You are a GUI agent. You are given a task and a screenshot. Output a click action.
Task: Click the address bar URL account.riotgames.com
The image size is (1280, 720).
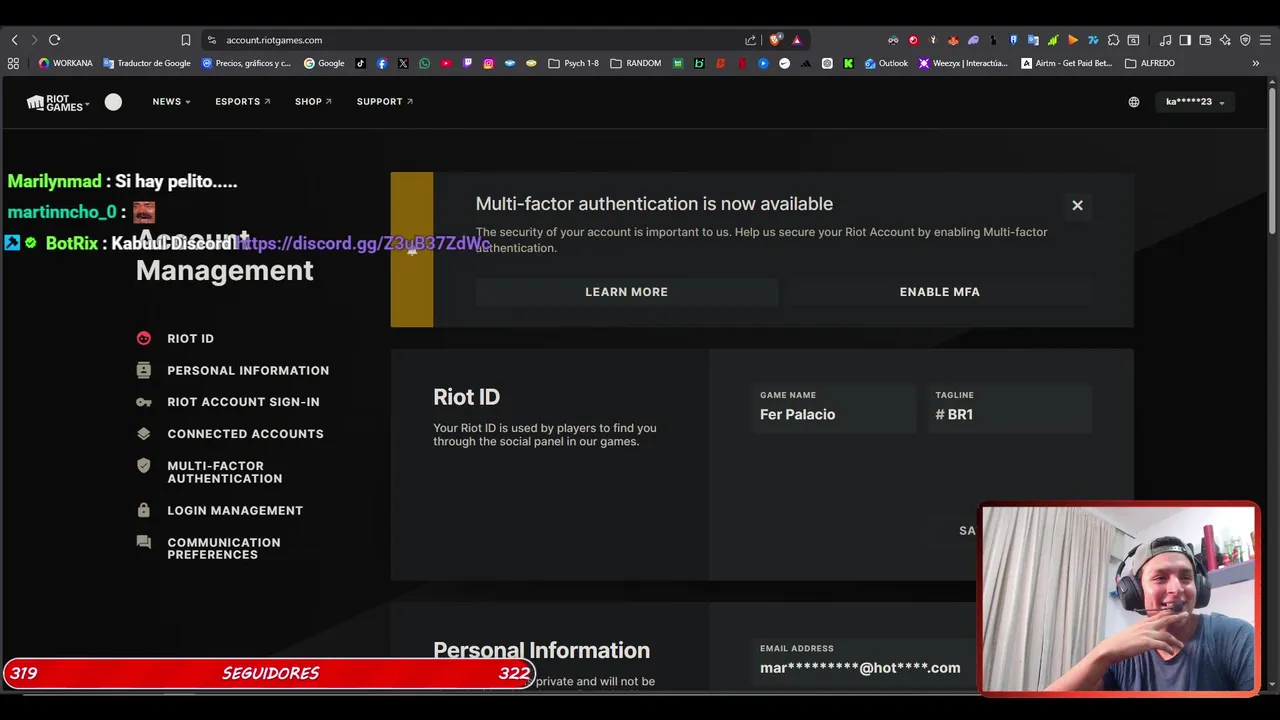(274, 40)
